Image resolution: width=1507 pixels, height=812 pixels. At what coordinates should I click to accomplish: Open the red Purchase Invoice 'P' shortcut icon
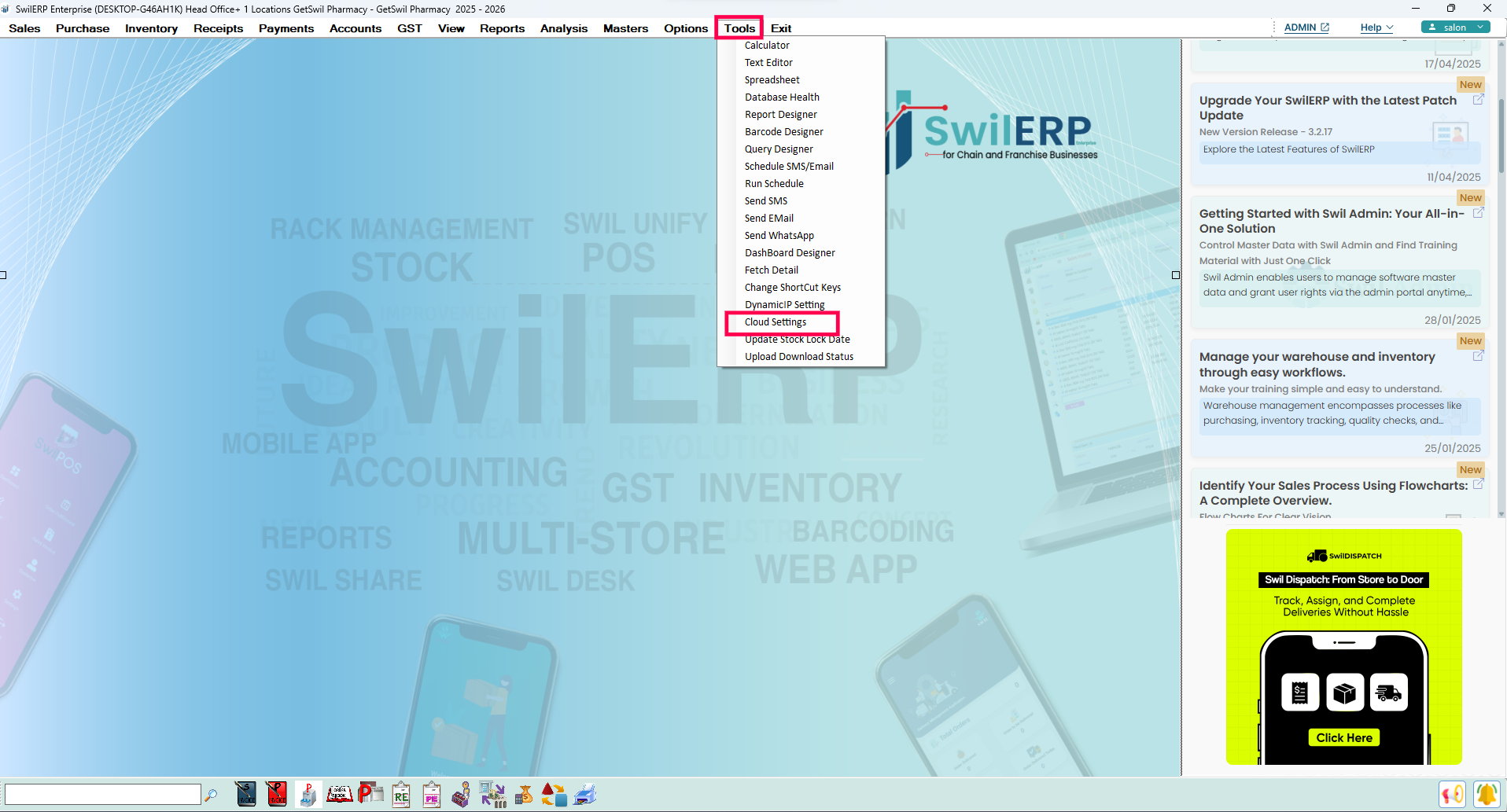coord(277,794)
